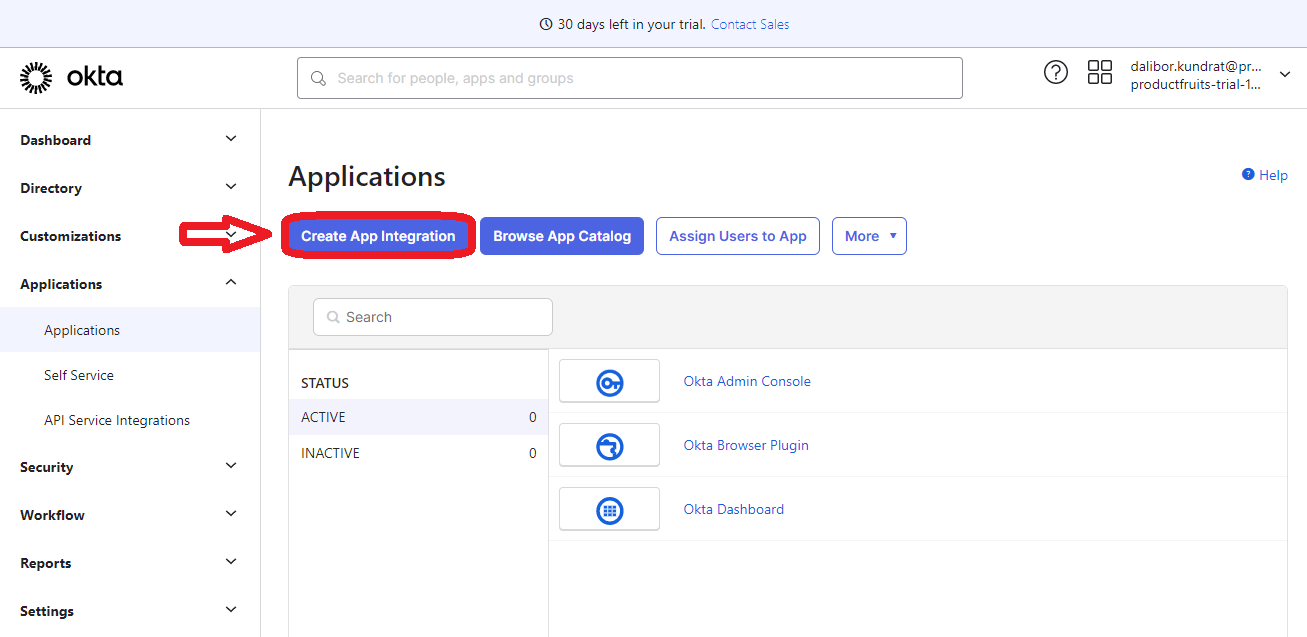
Task: Expand the account menu chevron top right
Action: pyautogui.click(x=1286, y=74)
